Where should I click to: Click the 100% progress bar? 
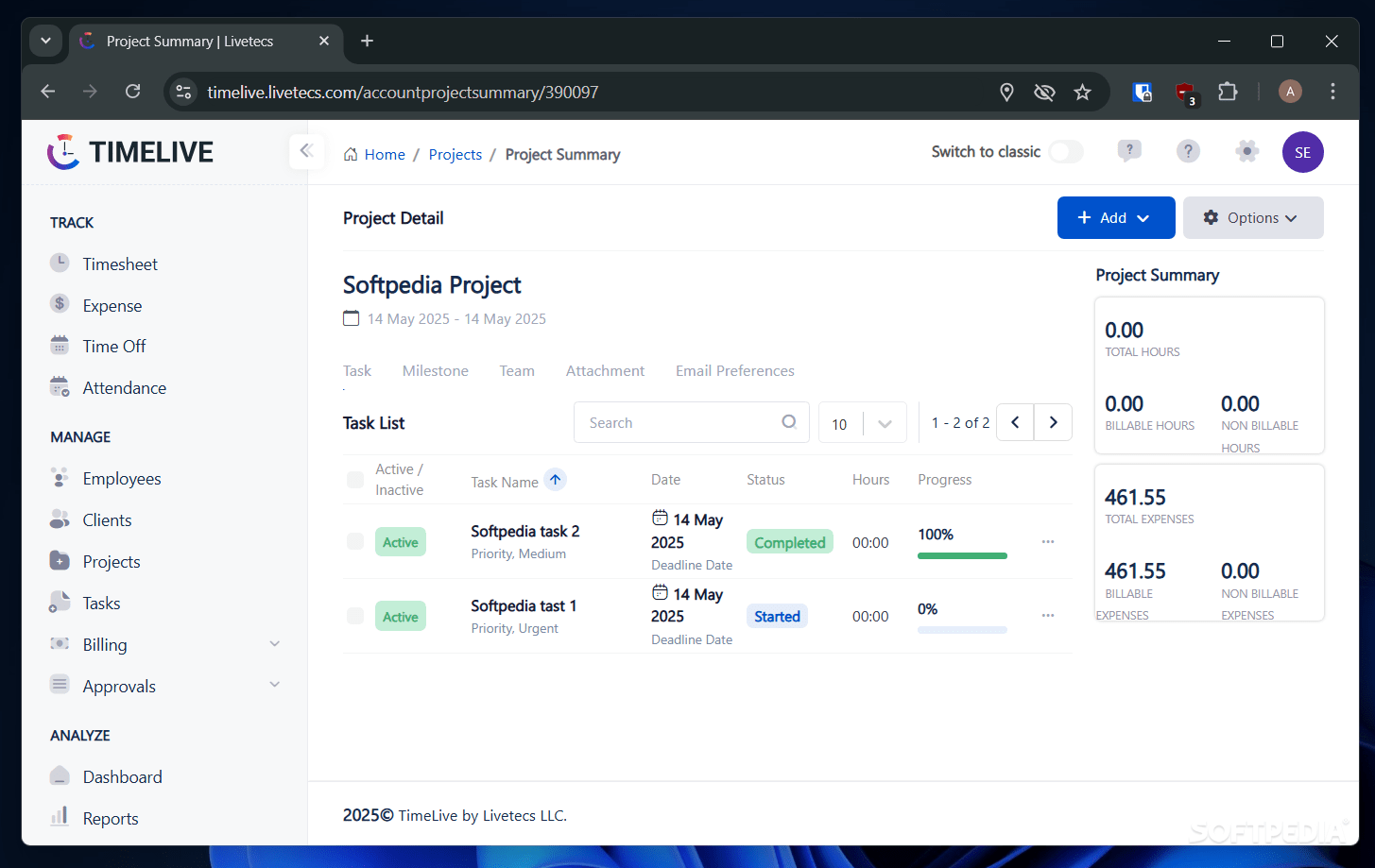962,555
